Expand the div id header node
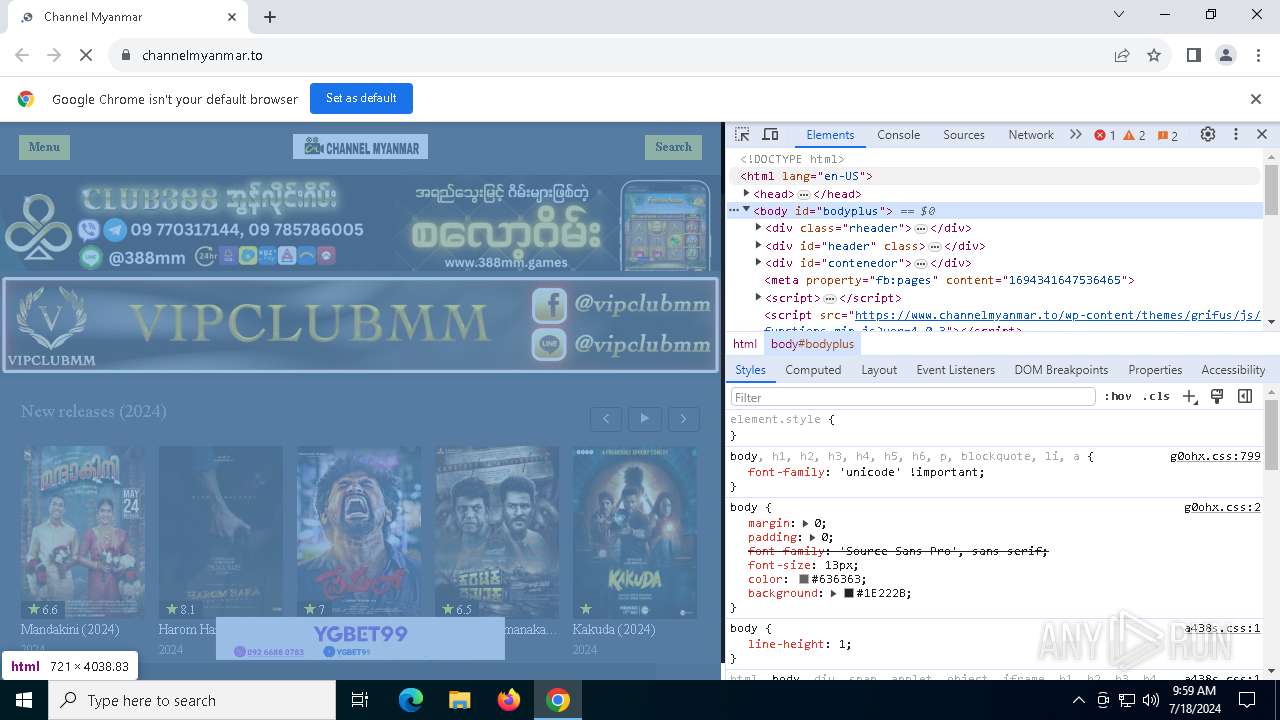 (x=758, y=245)
